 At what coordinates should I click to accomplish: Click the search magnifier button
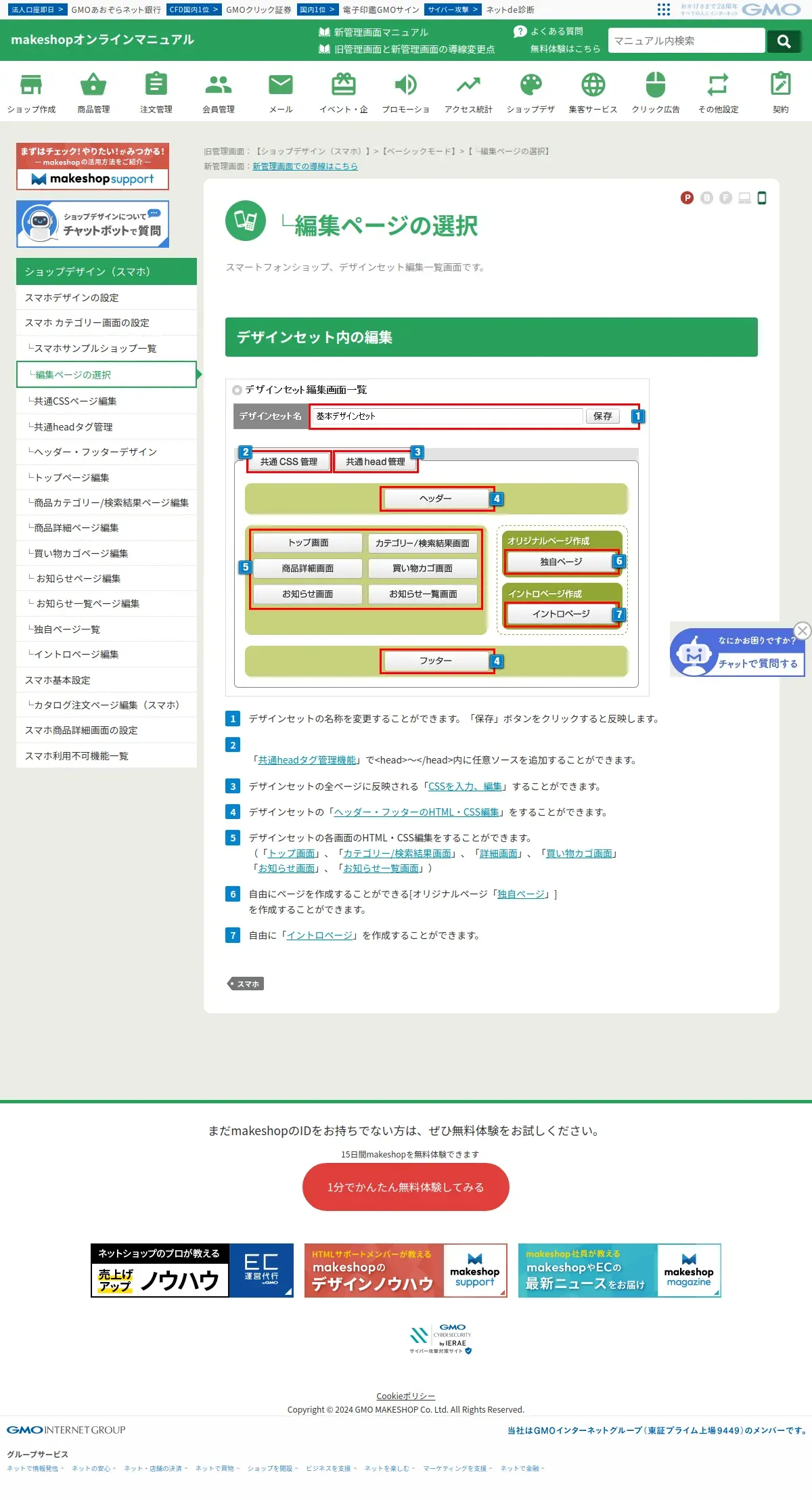(784, 41)
